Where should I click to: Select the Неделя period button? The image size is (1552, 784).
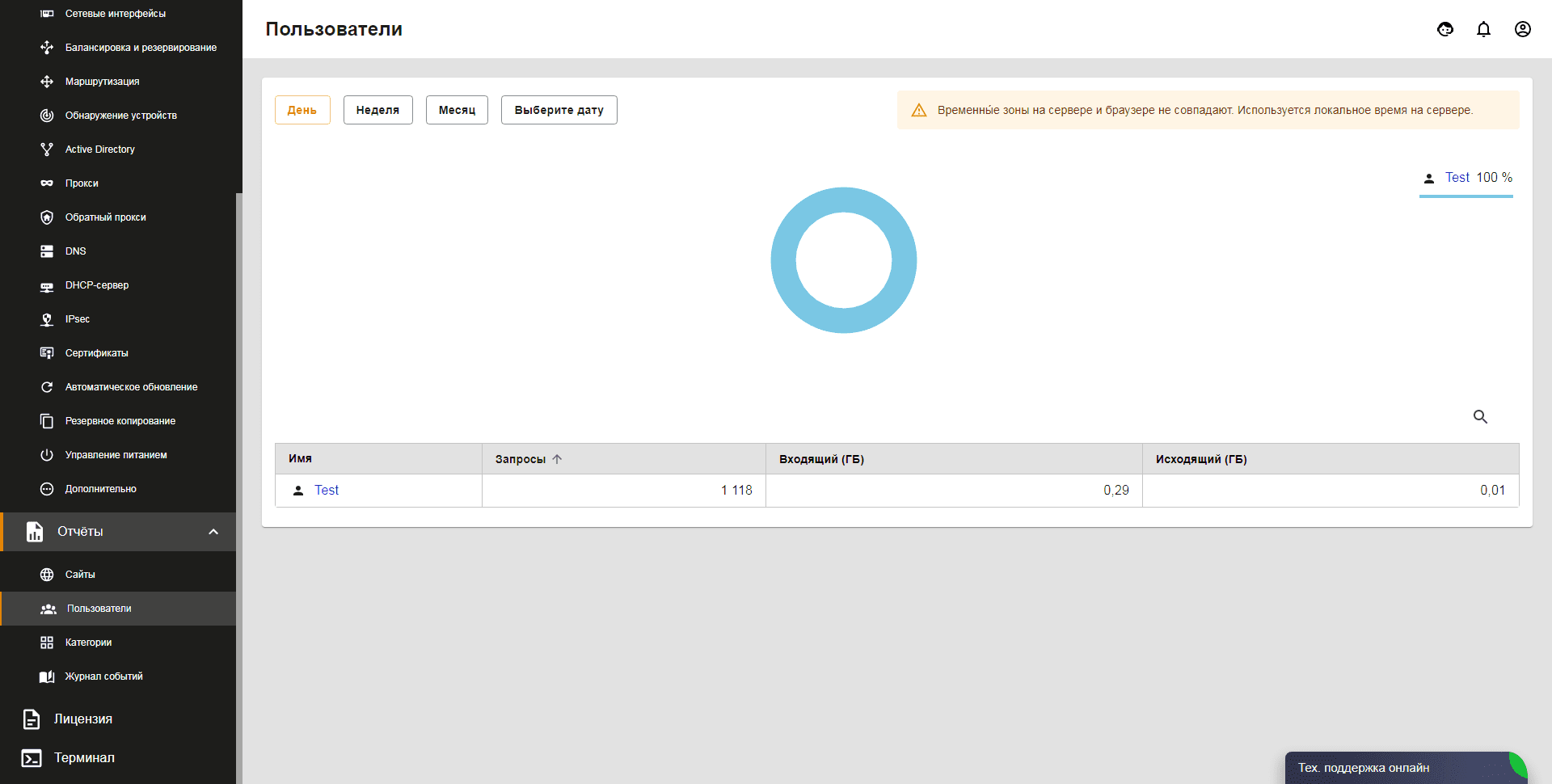click(378, 110)
